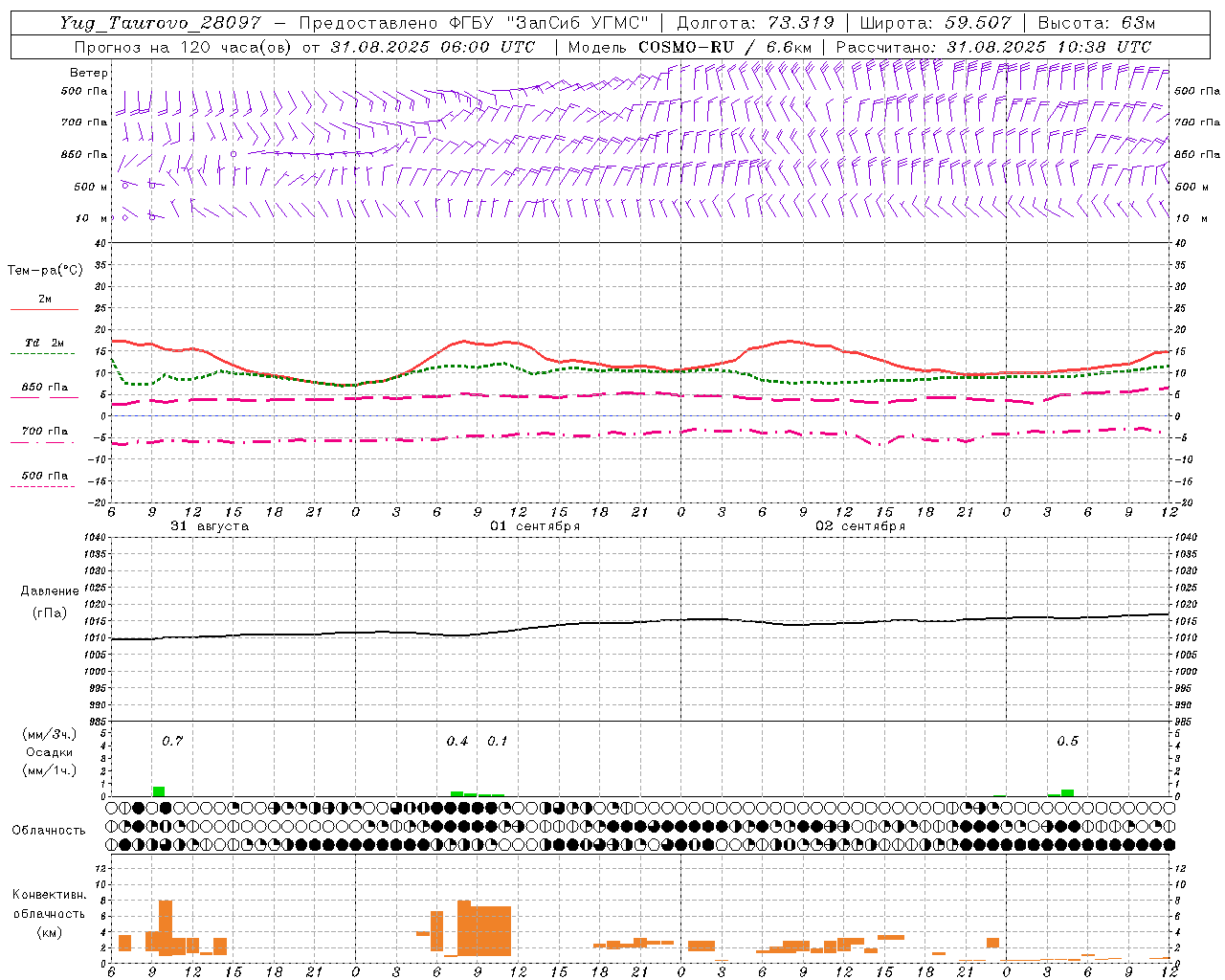Click the date label 01 сентября
Viewport: 1225px width, 980px height.
(535, 526)
